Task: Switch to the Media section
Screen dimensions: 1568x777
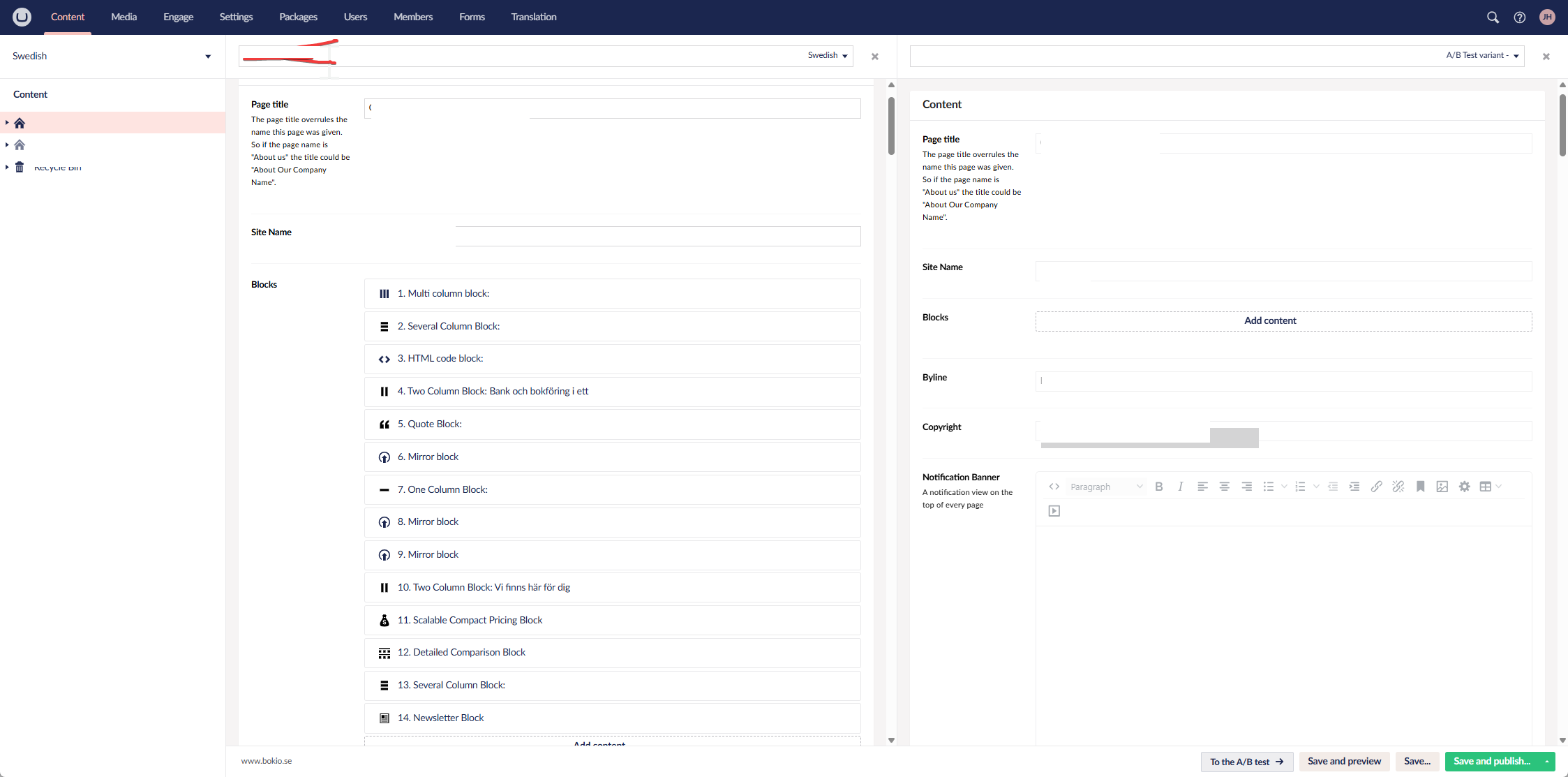Action: (124, 17)
